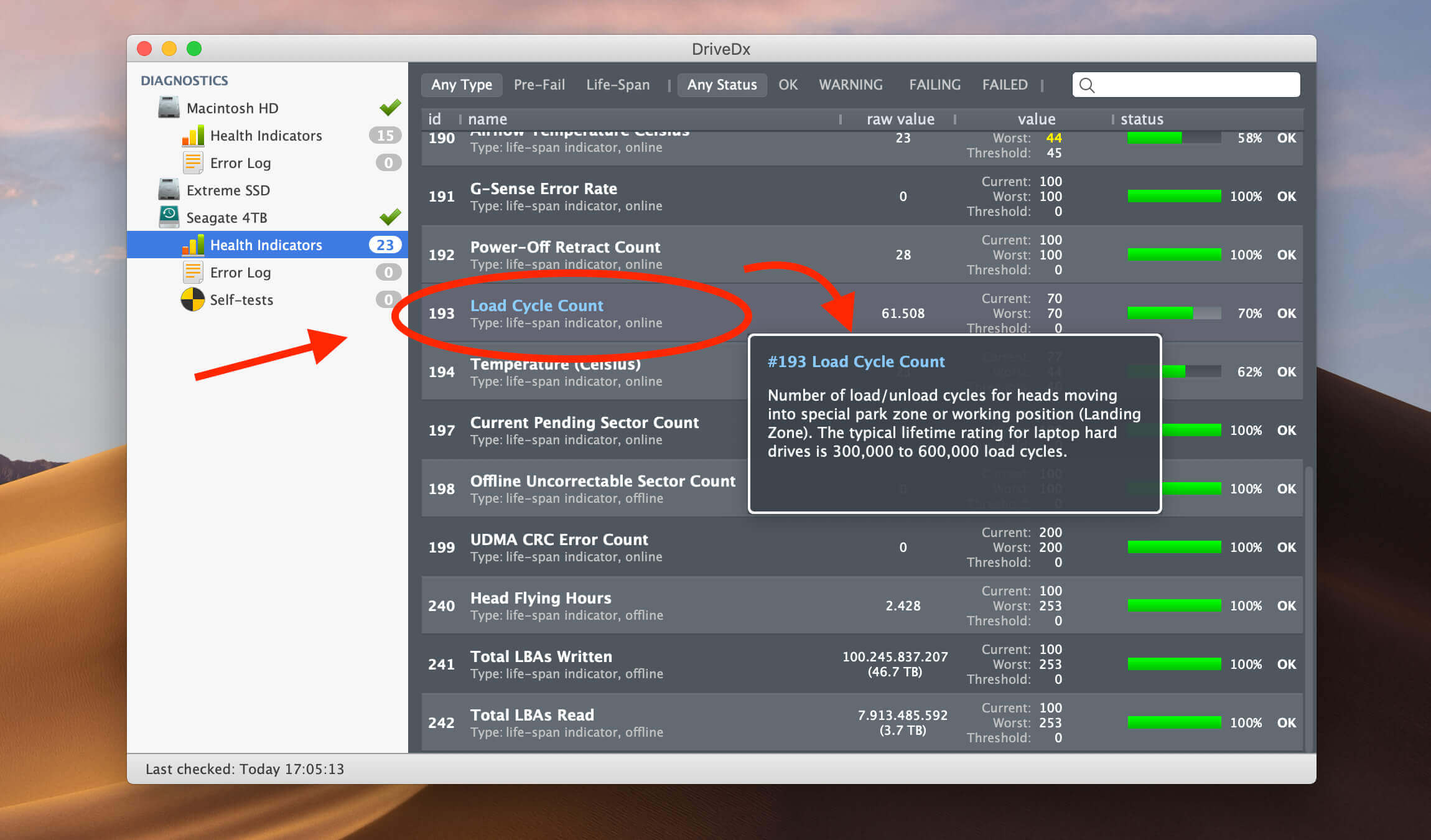Screen dimensions: 1431x840
Task: Select the Any Type filter
Action: [x=462, y=85]
